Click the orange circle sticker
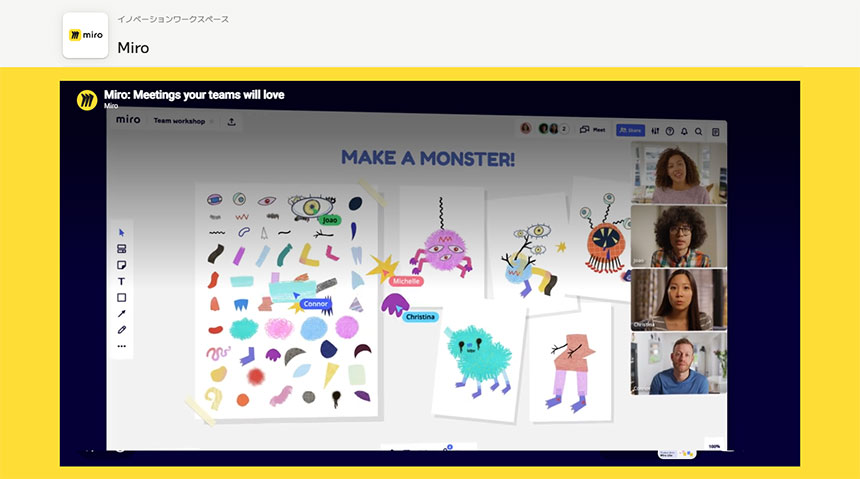This screenshot has width=860, height=479. point(242,400)
